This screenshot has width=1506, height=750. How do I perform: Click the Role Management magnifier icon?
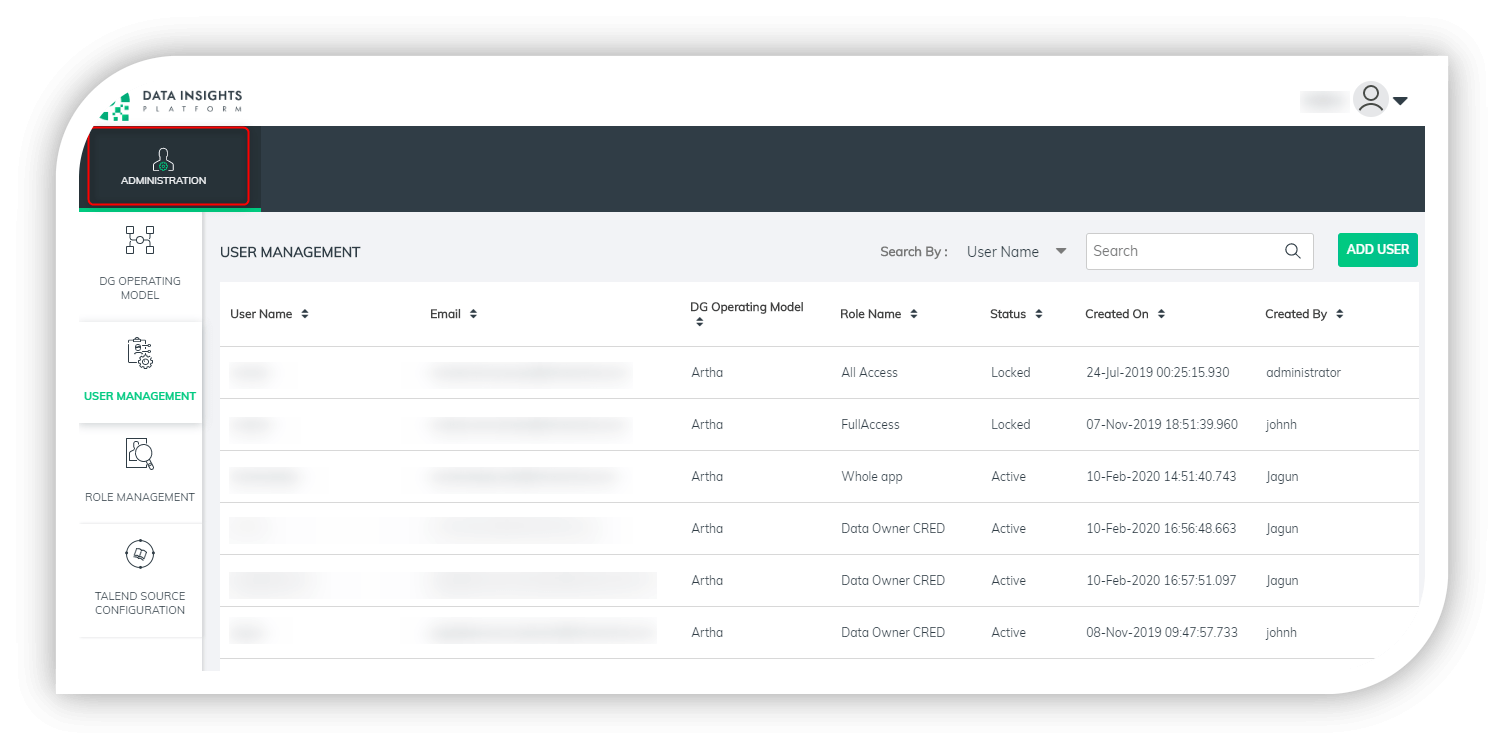tap(140, 454)
